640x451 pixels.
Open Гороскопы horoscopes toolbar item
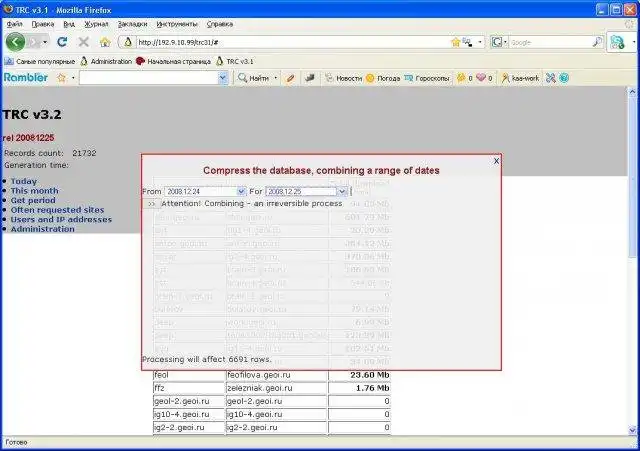tap(427, 78)
